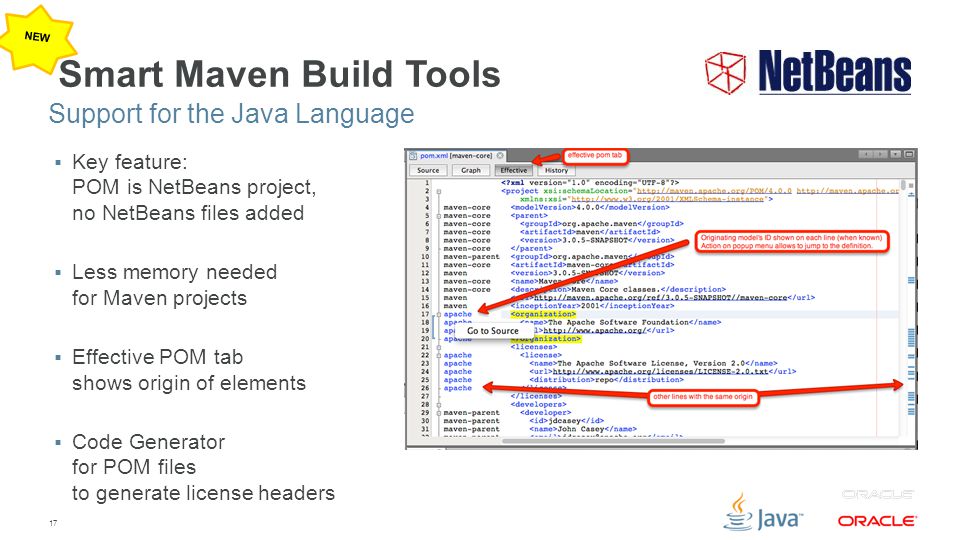Image resolution: width=960 pixels, height=540 pixels.
Task: Collapse the <developer> fold on line 29
Action: click(438, 413)
